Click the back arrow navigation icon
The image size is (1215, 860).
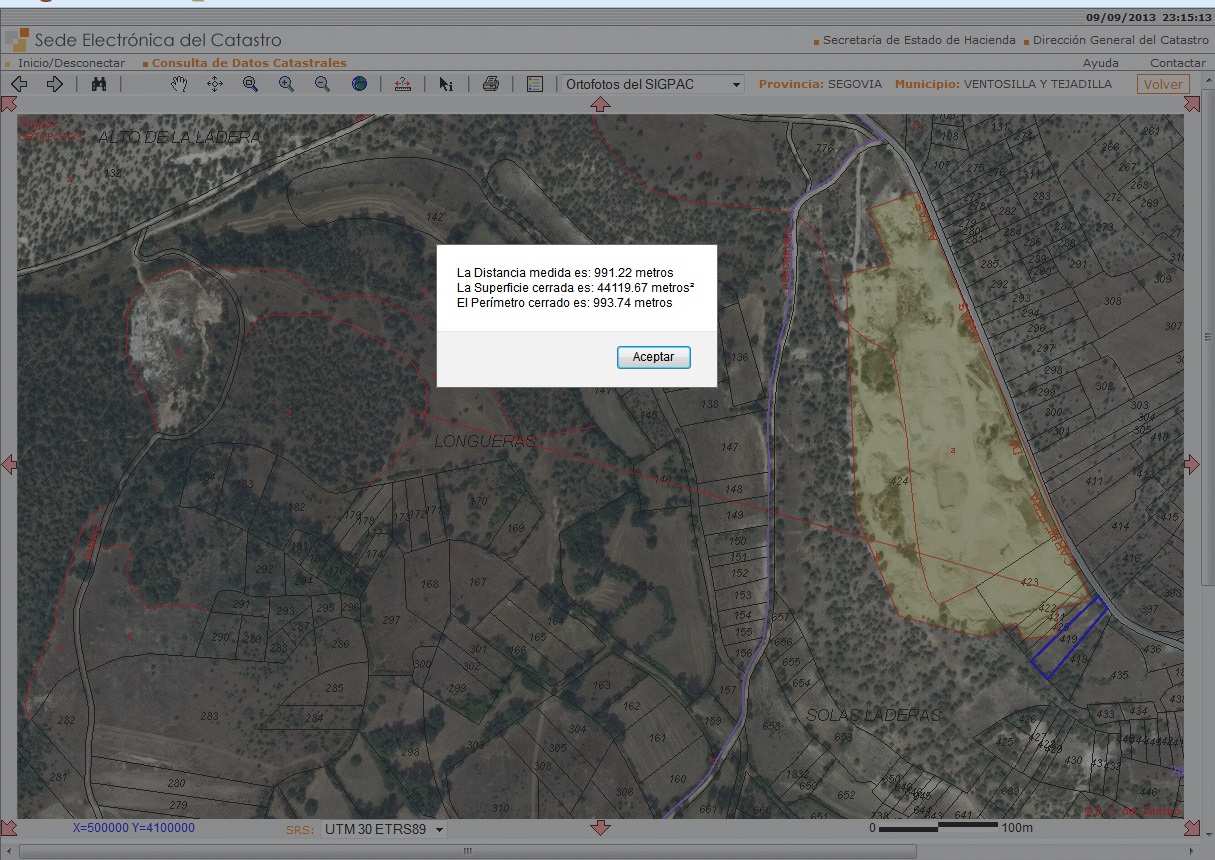pyautogui.click(x=19, y=84)
